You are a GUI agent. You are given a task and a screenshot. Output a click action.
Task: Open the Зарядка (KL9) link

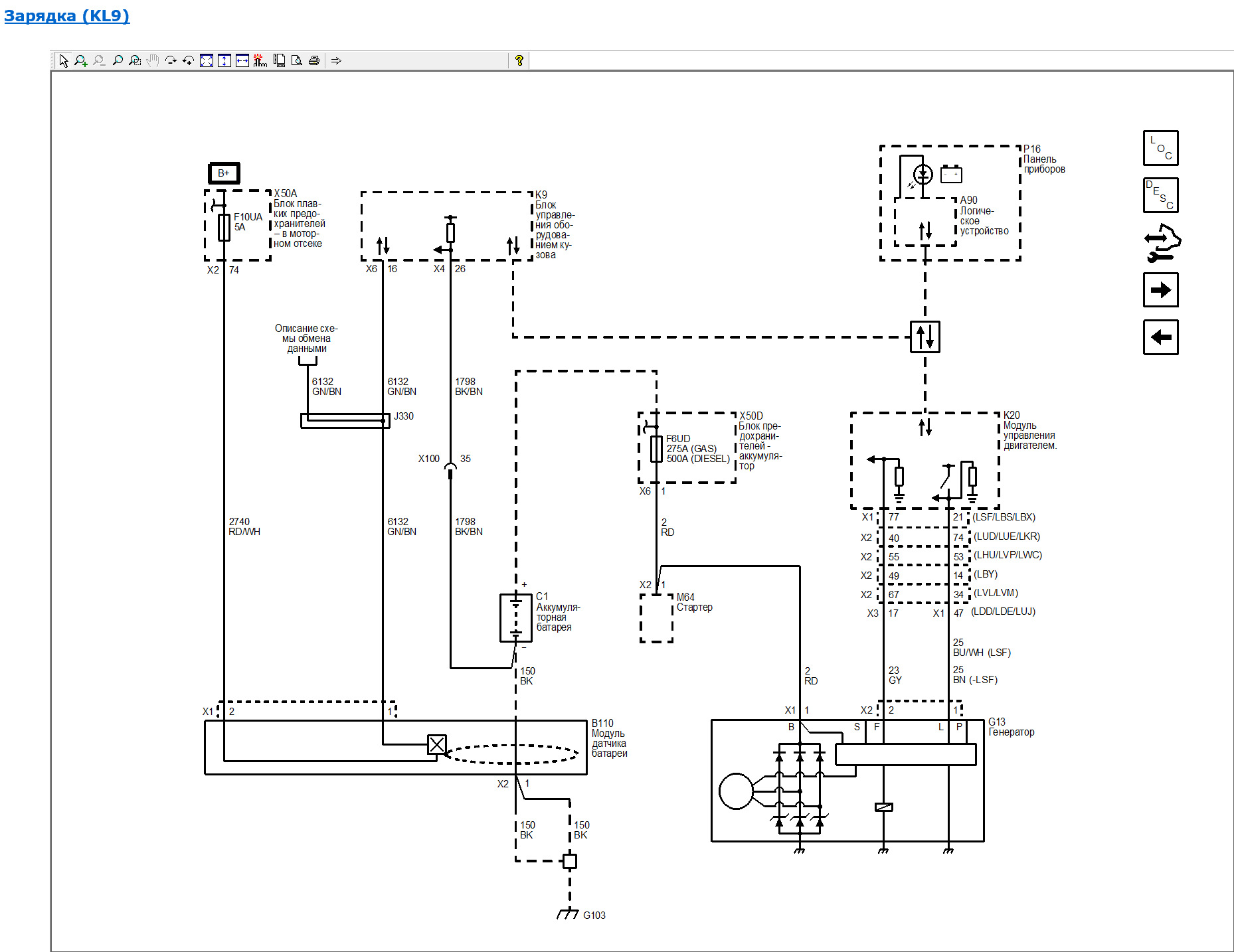(x=66, y=15)
